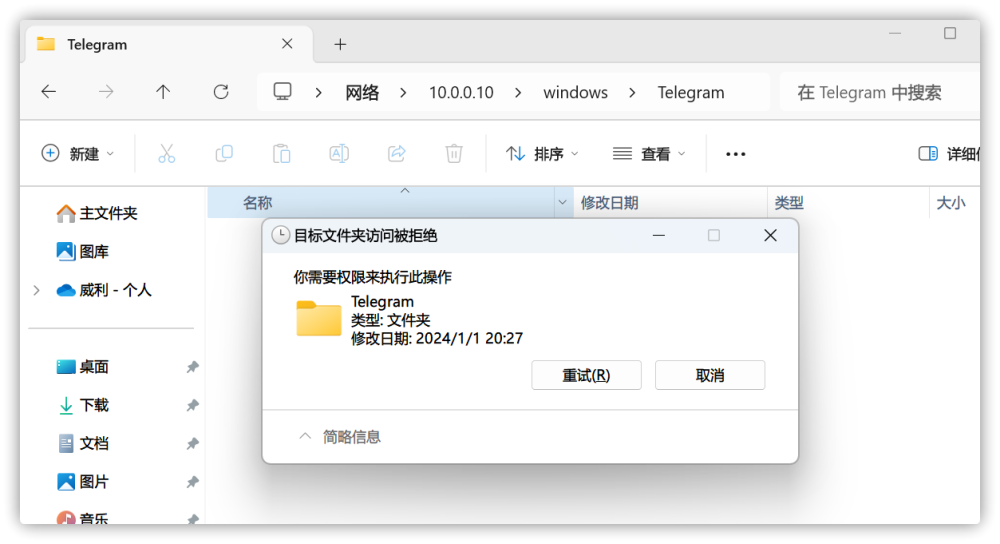Open 威利 - 个人 OneDrive in sidebar
Screen dimensions: 1000x544
click(105, 290)
